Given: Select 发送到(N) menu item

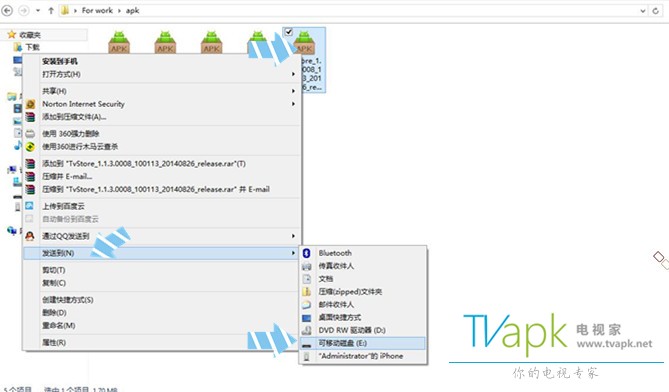Looking at the screenshot, I should point(162,253).
